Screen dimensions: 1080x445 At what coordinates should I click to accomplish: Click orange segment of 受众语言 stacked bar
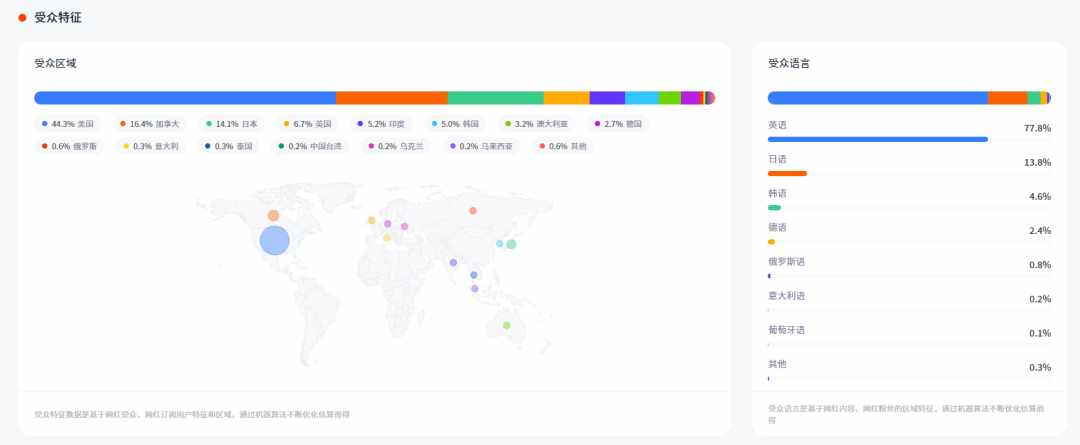[x=1007, y=98]
